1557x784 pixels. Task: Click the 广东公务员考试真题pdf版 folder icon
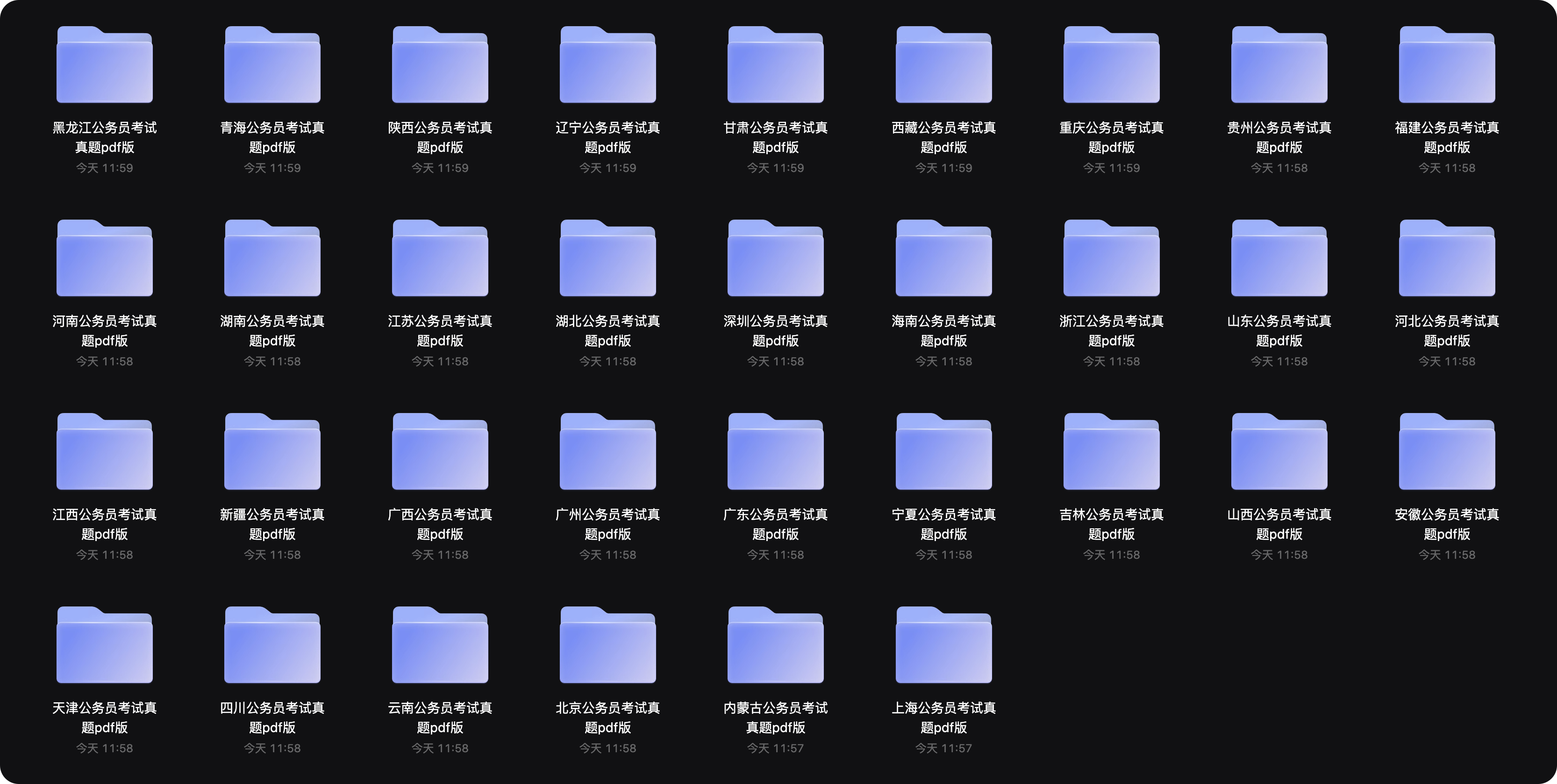(776, 451)
